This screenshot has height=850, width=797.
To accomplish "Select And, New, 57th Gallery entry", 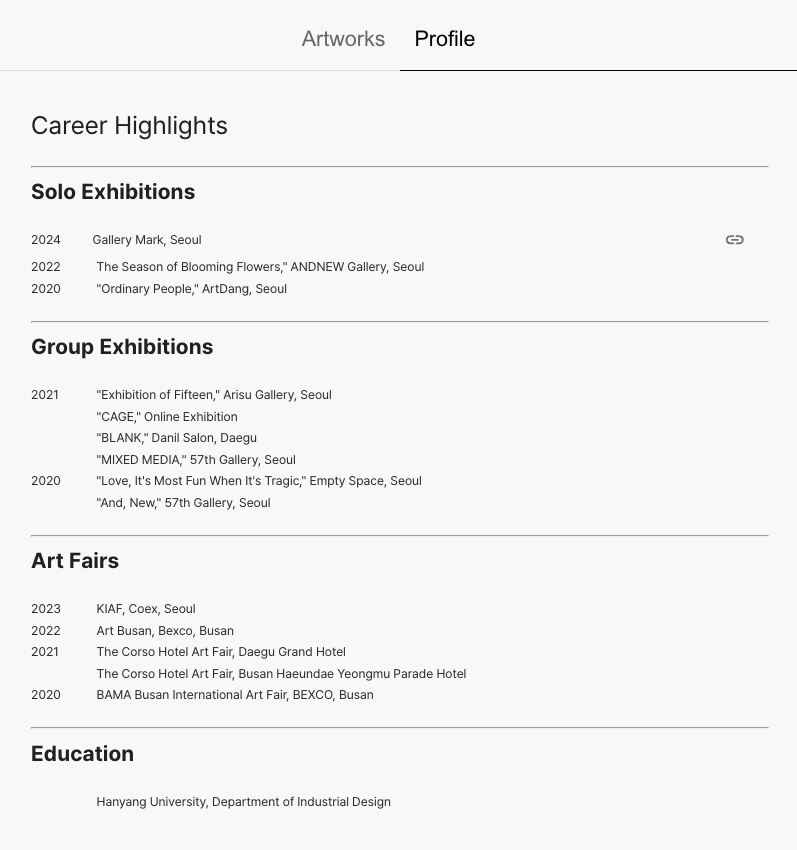I will pyautogui.click(x=183, y=503).
